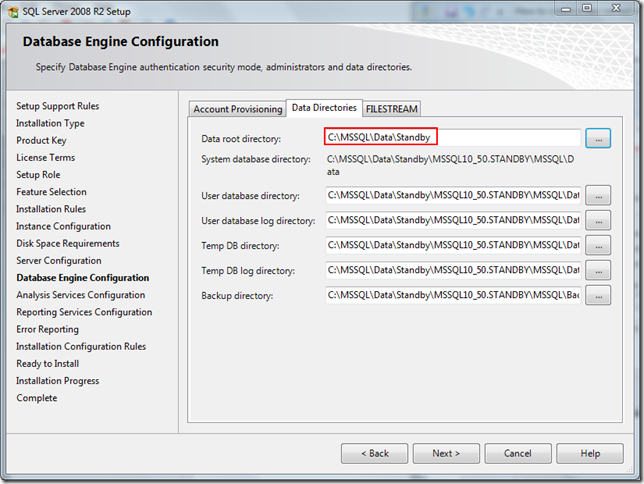Maximize the setup window
The height and width of the screenshot is (484, 644).
tap(587, 9)
